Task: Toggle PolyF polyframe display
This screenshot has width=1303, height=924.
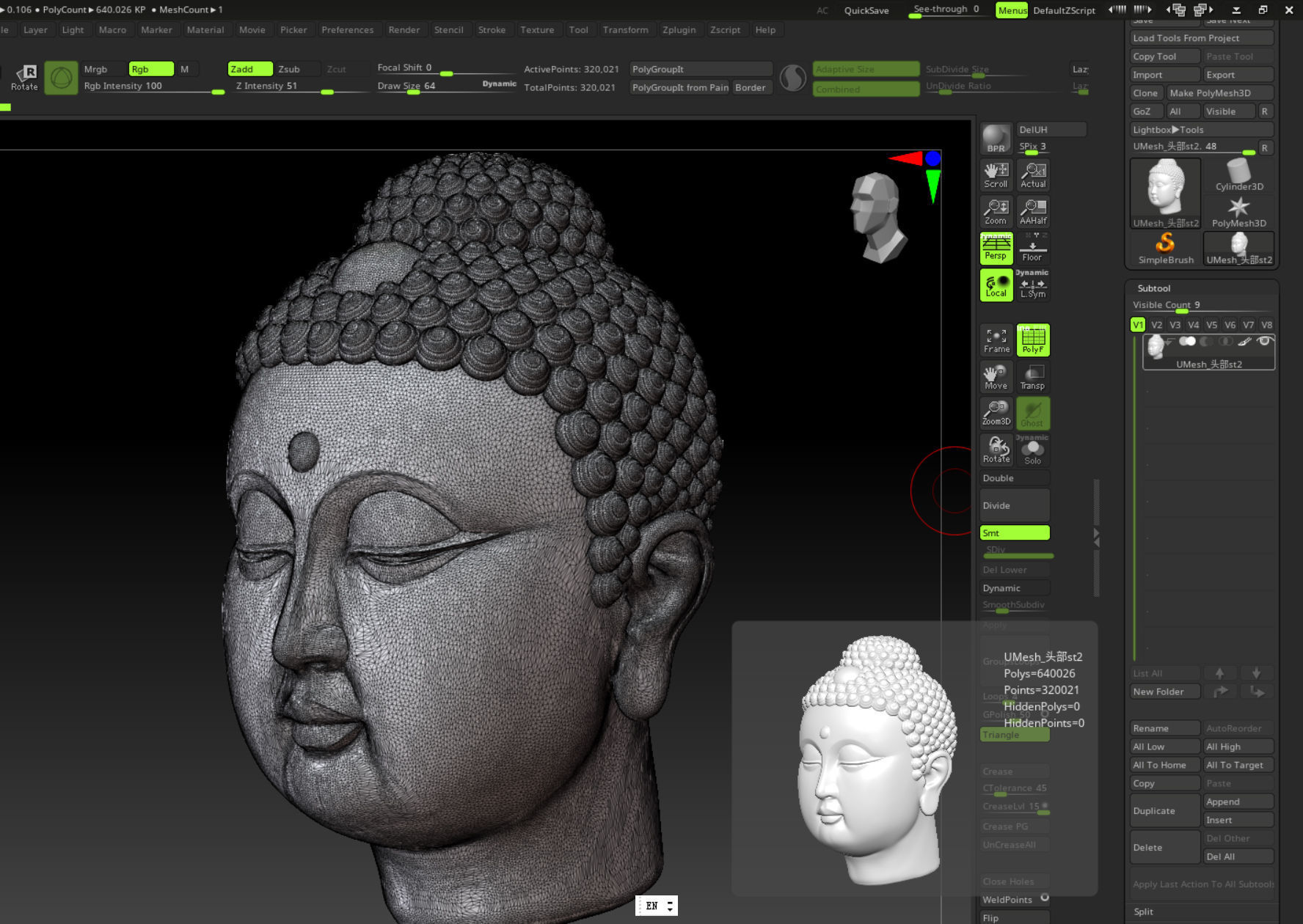Action: (x=1033, y=340)
